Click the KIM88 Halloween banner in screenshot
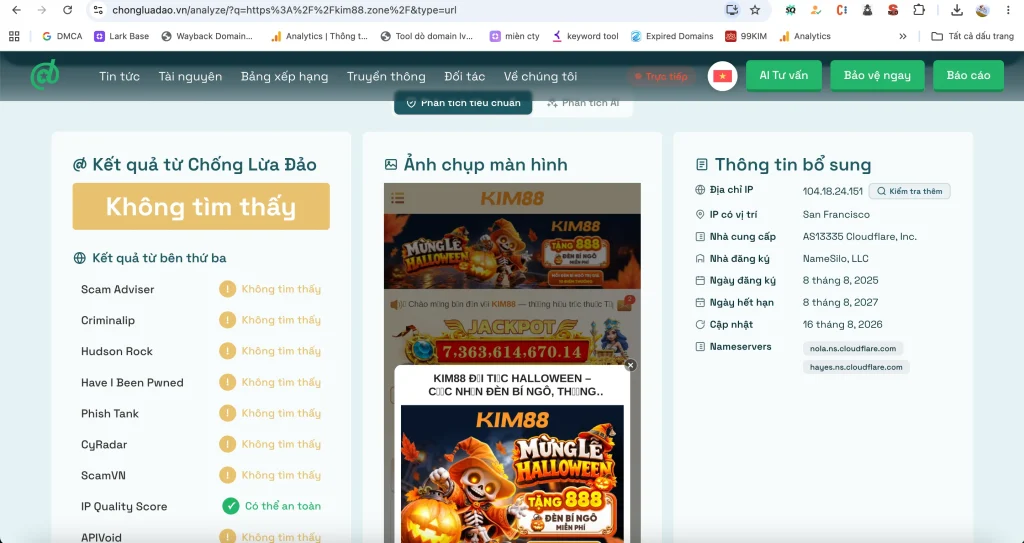The image size is (1024, 543). 512,252
